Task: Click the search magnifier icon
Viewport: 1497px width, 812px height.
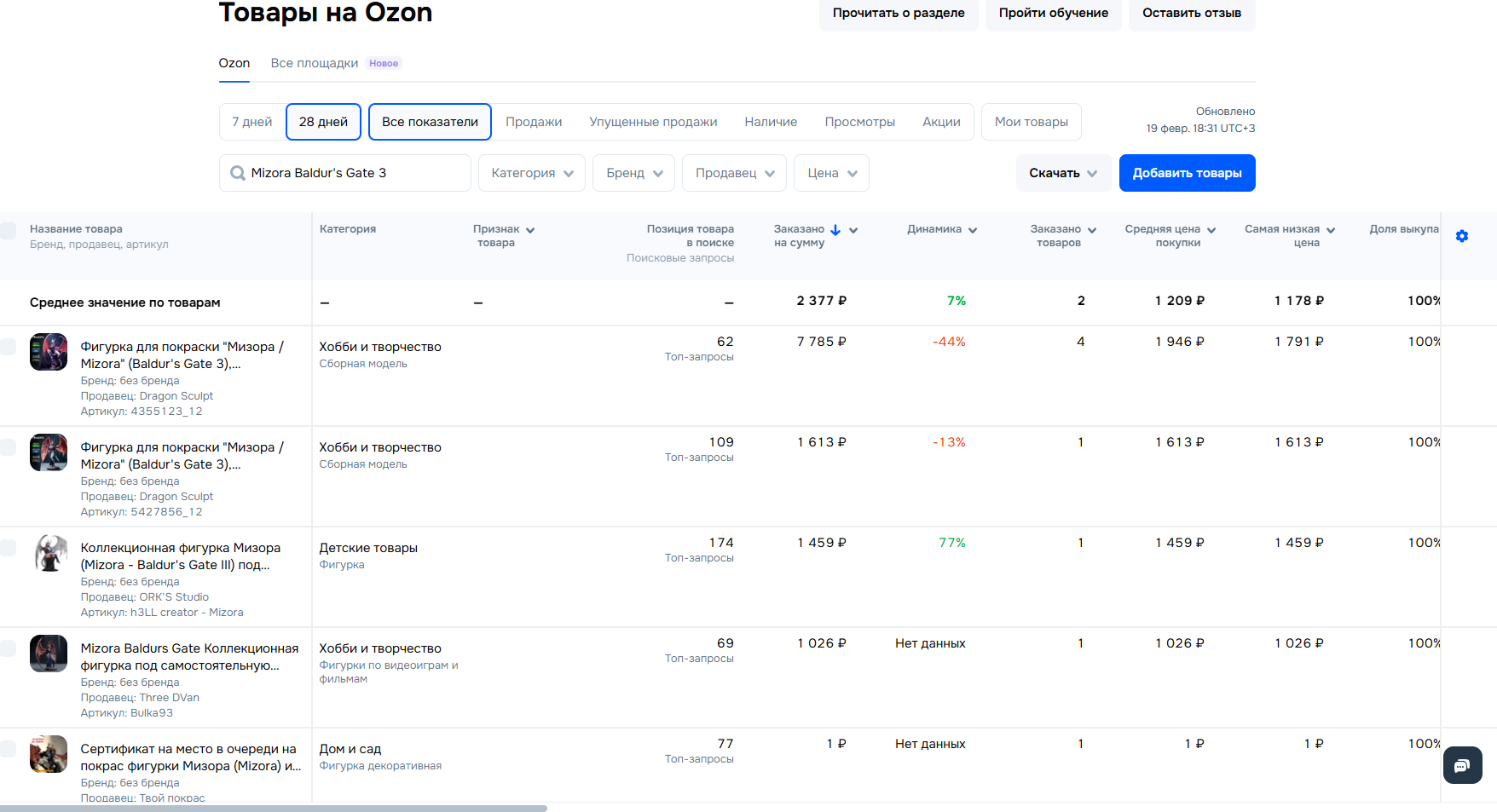Action: (x=238, y=173)
